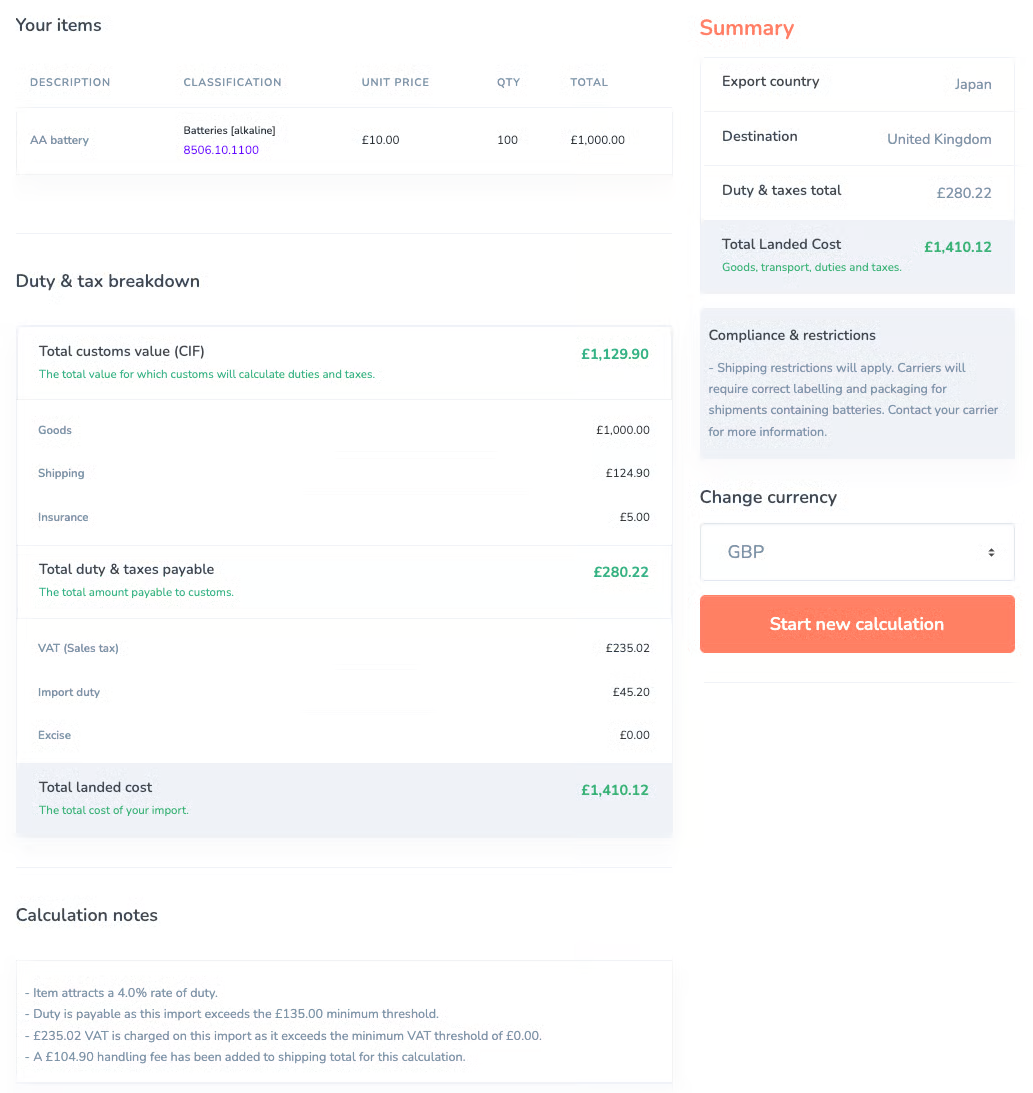Click the Destination United Kingdom value
Screen dimensions: 1033x1093
(939, 139)
